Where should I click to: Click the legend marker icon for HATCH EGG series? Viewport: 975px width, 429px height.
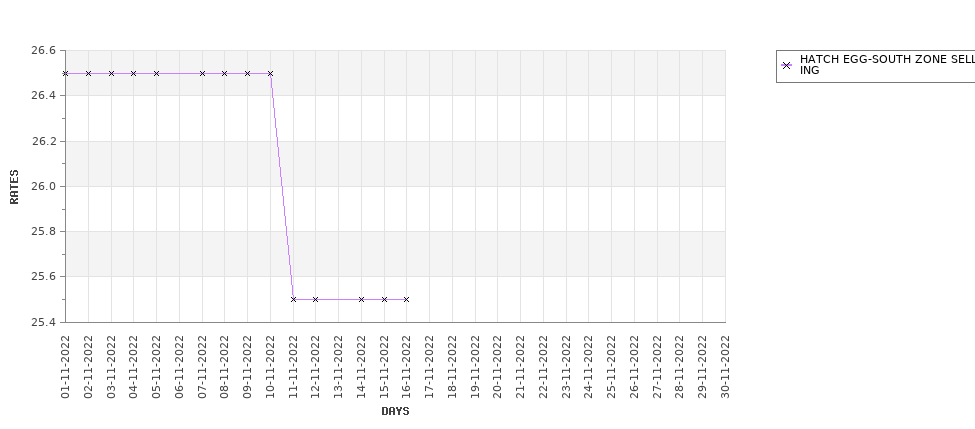(787, 65)
